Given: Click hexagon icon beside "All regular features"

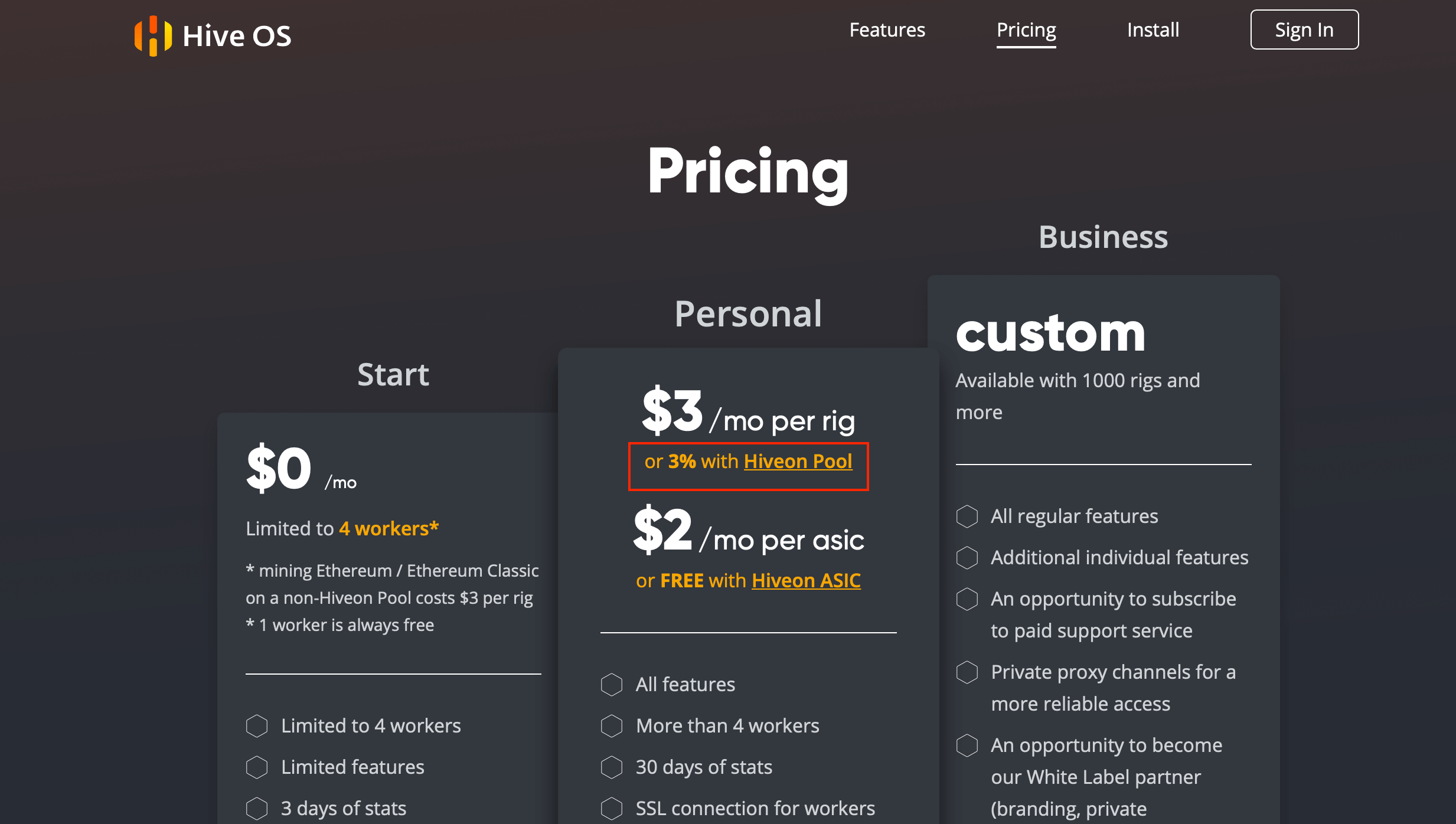Looking at the screenshot, I should point(967,516).
